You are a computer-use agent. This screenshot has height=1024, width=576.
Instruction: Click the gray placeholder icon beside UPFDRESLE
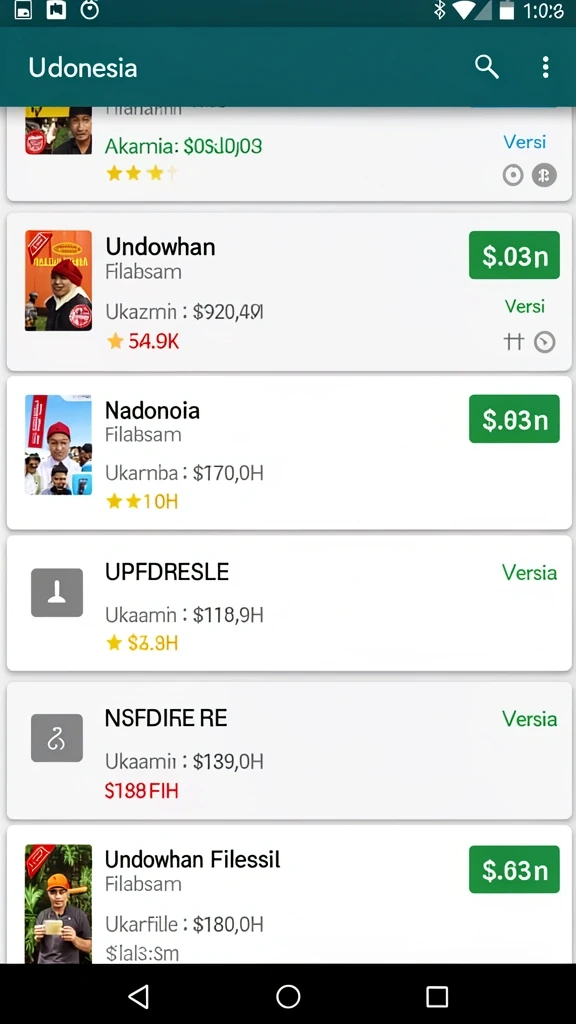(x=57, y=592)
